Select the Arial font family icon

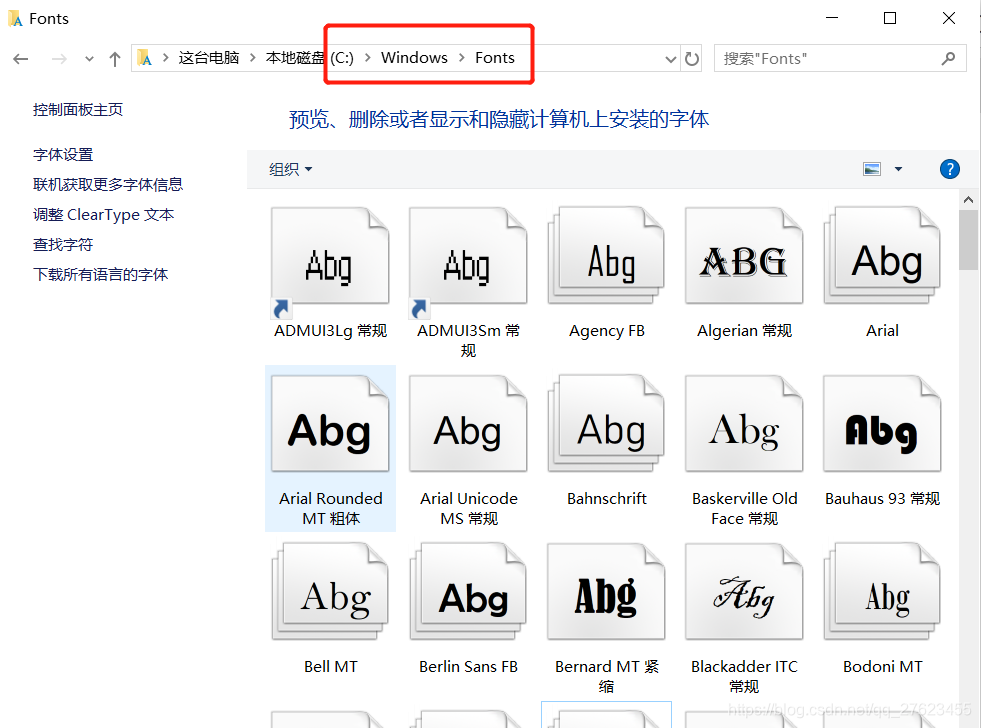pos(882,256)
